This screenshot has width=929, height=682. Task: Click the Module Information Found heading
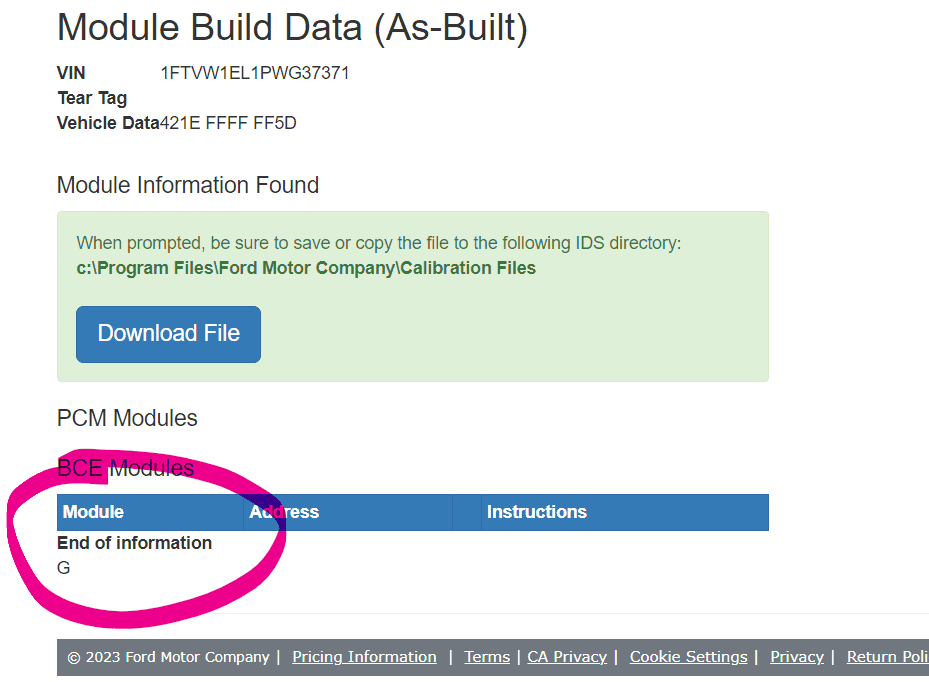(188, 185)
